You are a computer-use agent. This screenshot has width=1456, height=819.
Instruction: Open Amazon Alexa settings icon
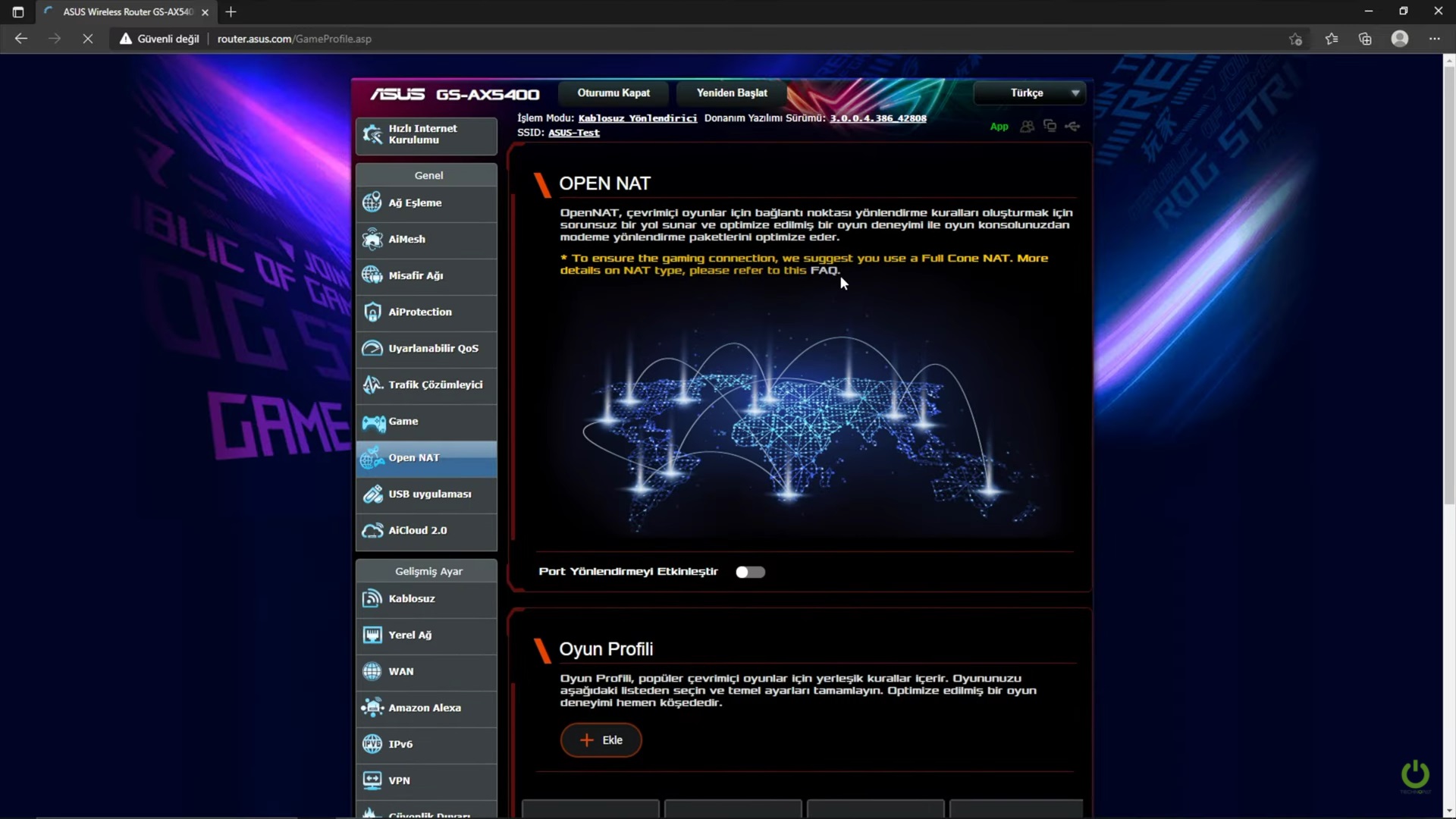coord(372,708)
